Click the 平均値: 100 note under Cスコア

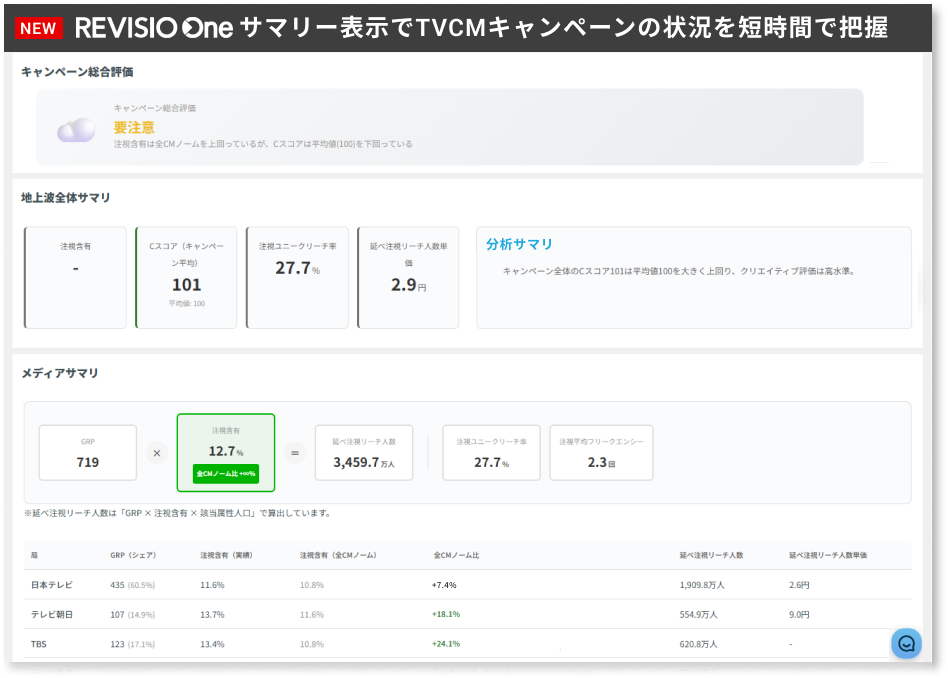click(187, 304)
